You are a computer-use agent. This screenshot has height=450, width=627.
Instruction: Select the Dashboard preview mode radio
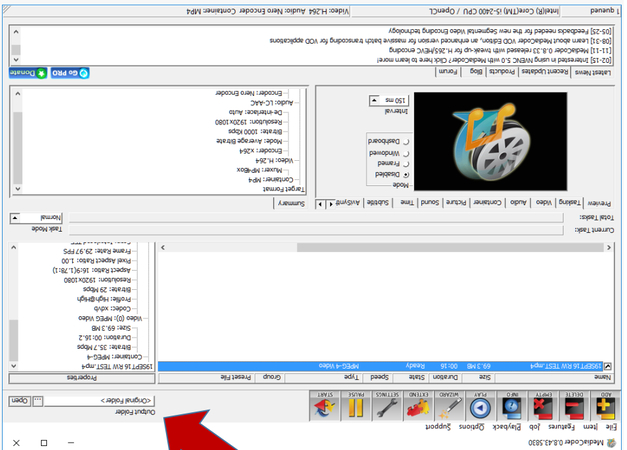[407, 142]
